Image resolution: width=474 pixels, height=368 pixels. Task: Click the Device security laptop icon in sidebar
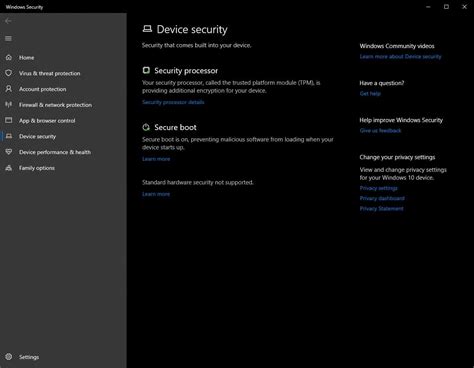pyautogui.click(x=9, y=136)
